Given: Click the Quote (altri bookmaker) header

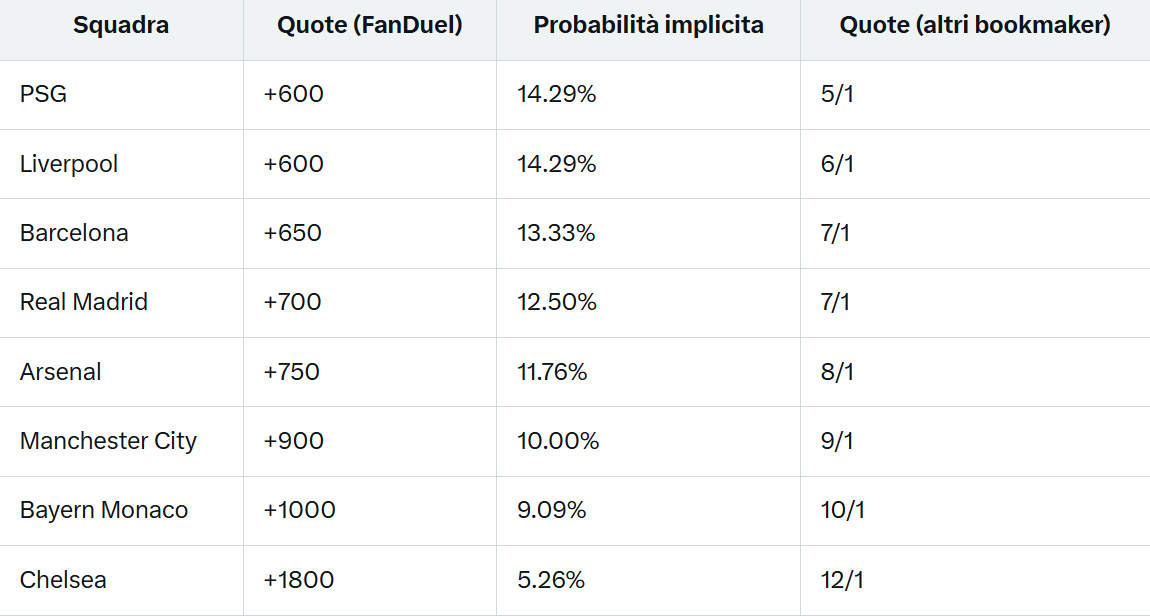Looking at the screenshot, I should (x=975, y=26).
